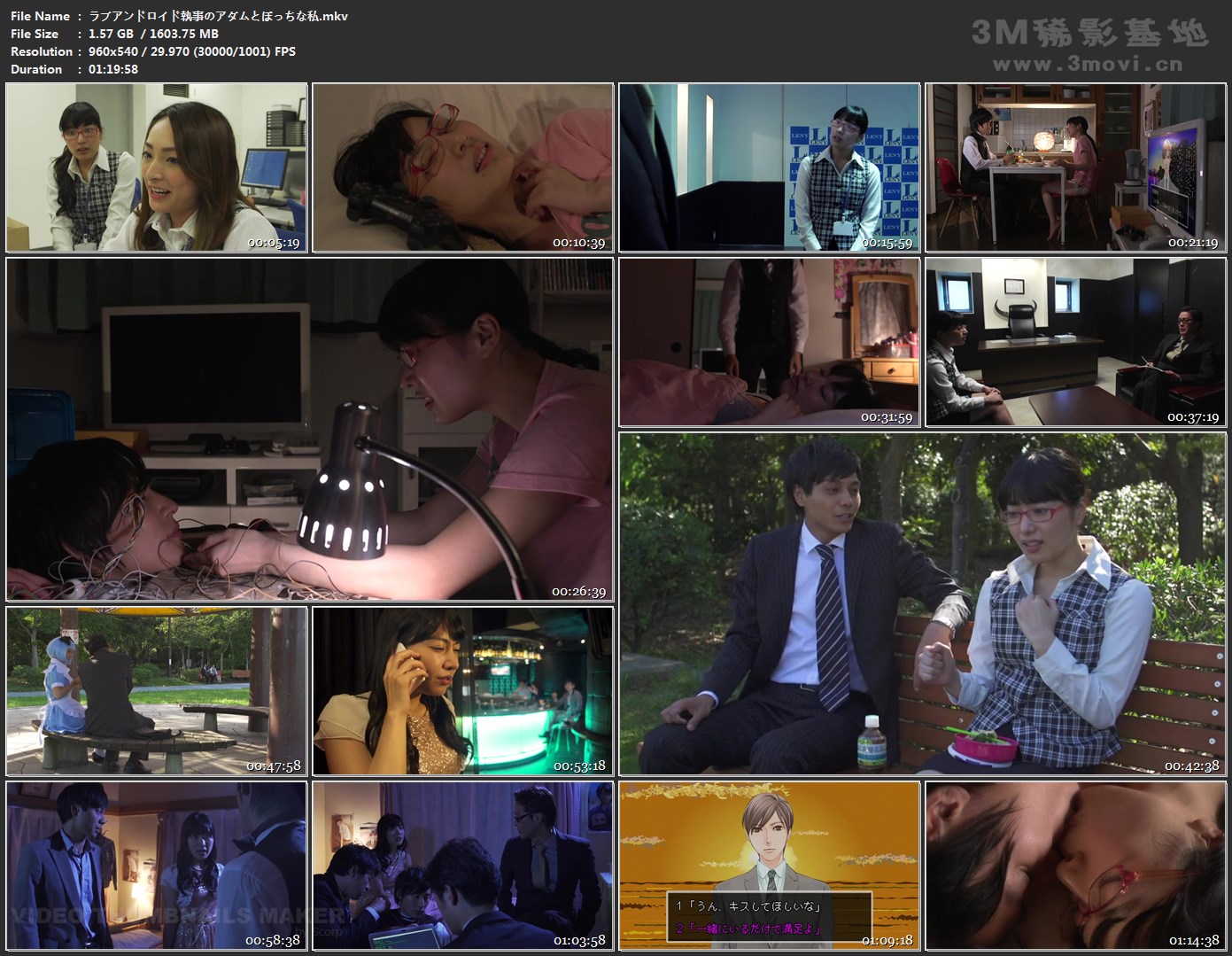Select the close-up kiss thumbnail at 01:14:38

(x=1074, y=866)
